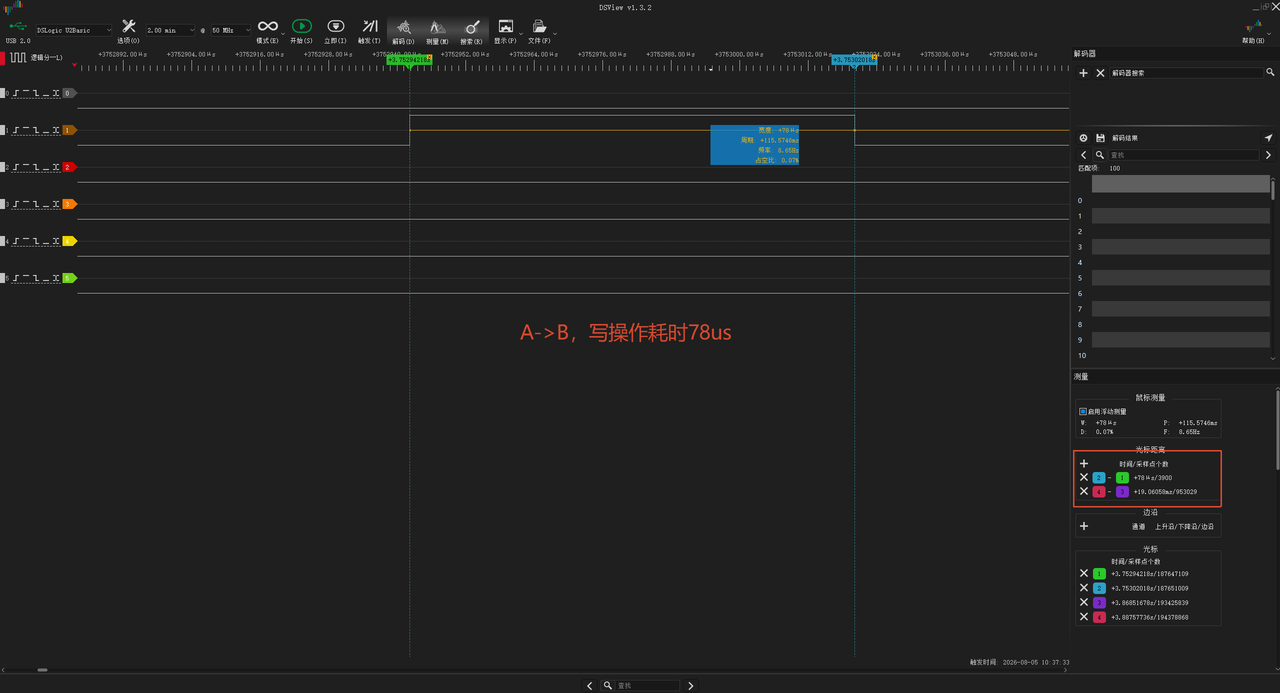Image resolution: width=1280 pixels, height=693 pixels.
Task: Click the logic channel group waveform icon
Action: coord(19,58)
